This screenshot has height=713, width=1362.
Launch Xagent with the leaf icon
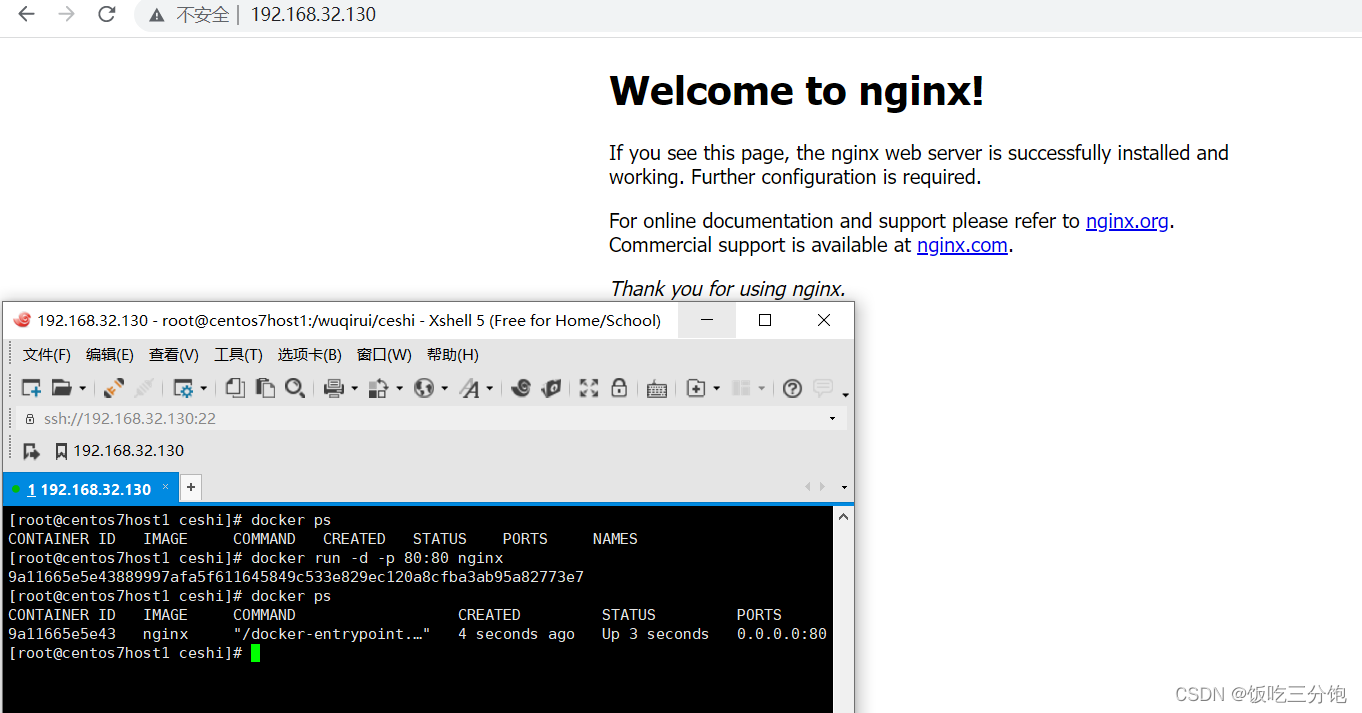coord(551,388)
